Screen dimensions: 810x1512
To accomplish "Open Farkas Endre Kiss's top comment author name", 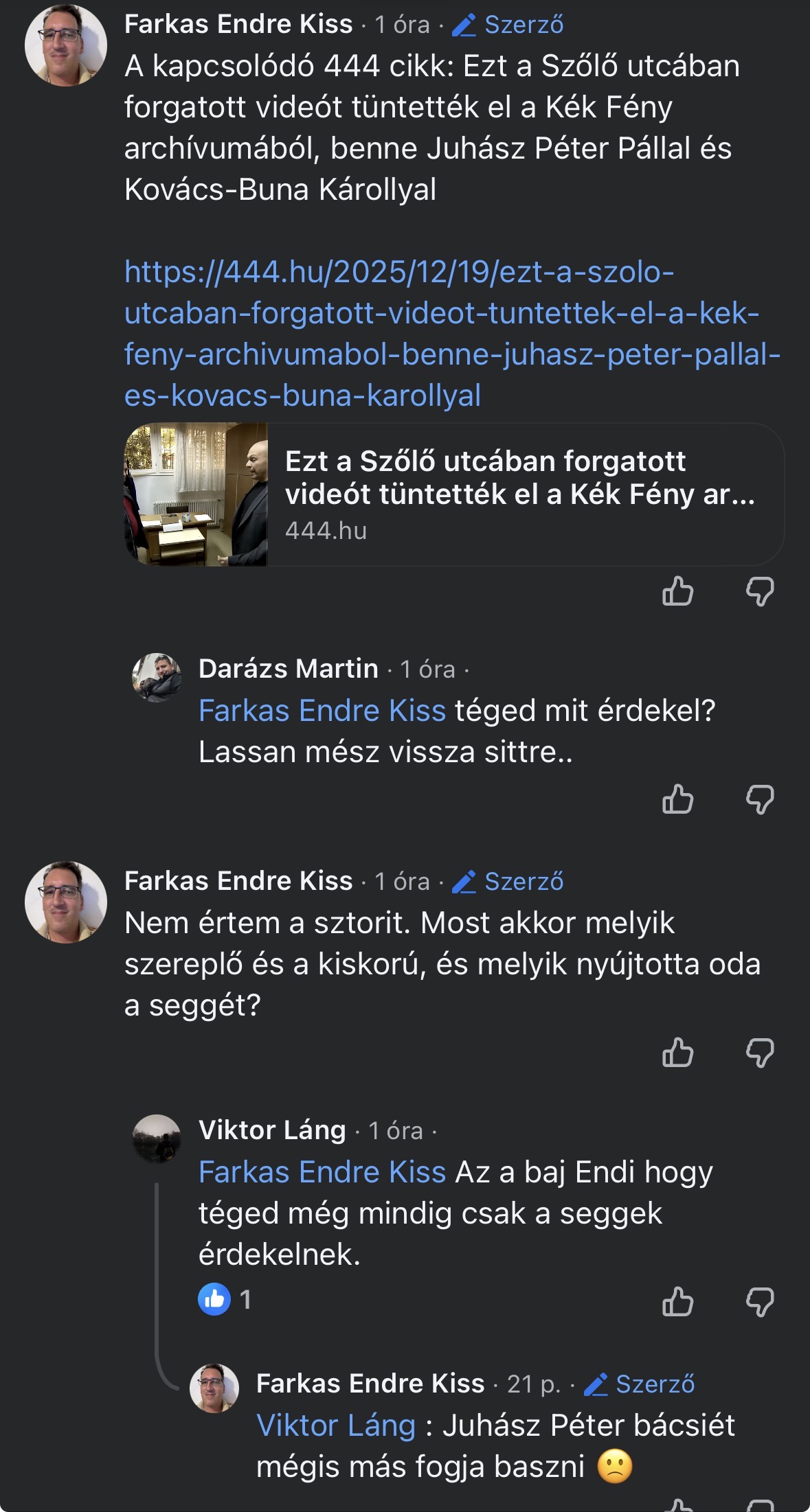I will [x=238, y=24].
